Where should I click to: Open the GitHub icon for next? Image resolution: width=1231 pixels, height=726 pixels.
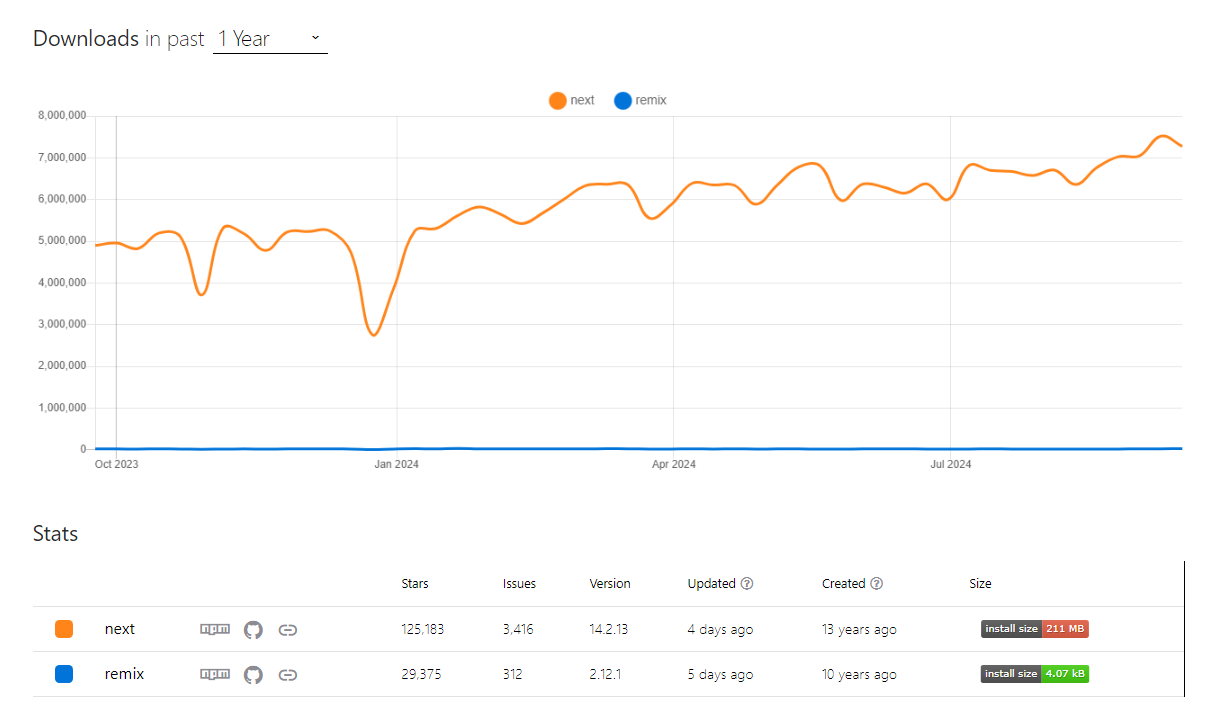click(x=253, y=630)
